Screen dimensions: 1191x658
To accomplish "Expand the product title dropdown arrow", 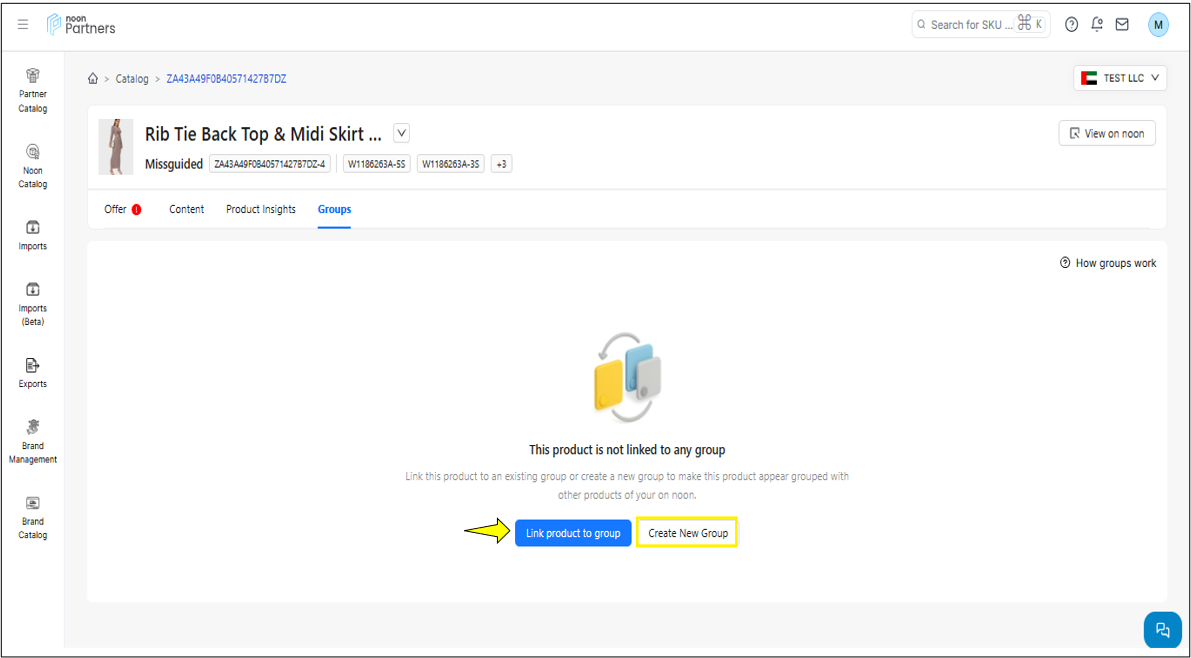I will (x=401, y=133).
